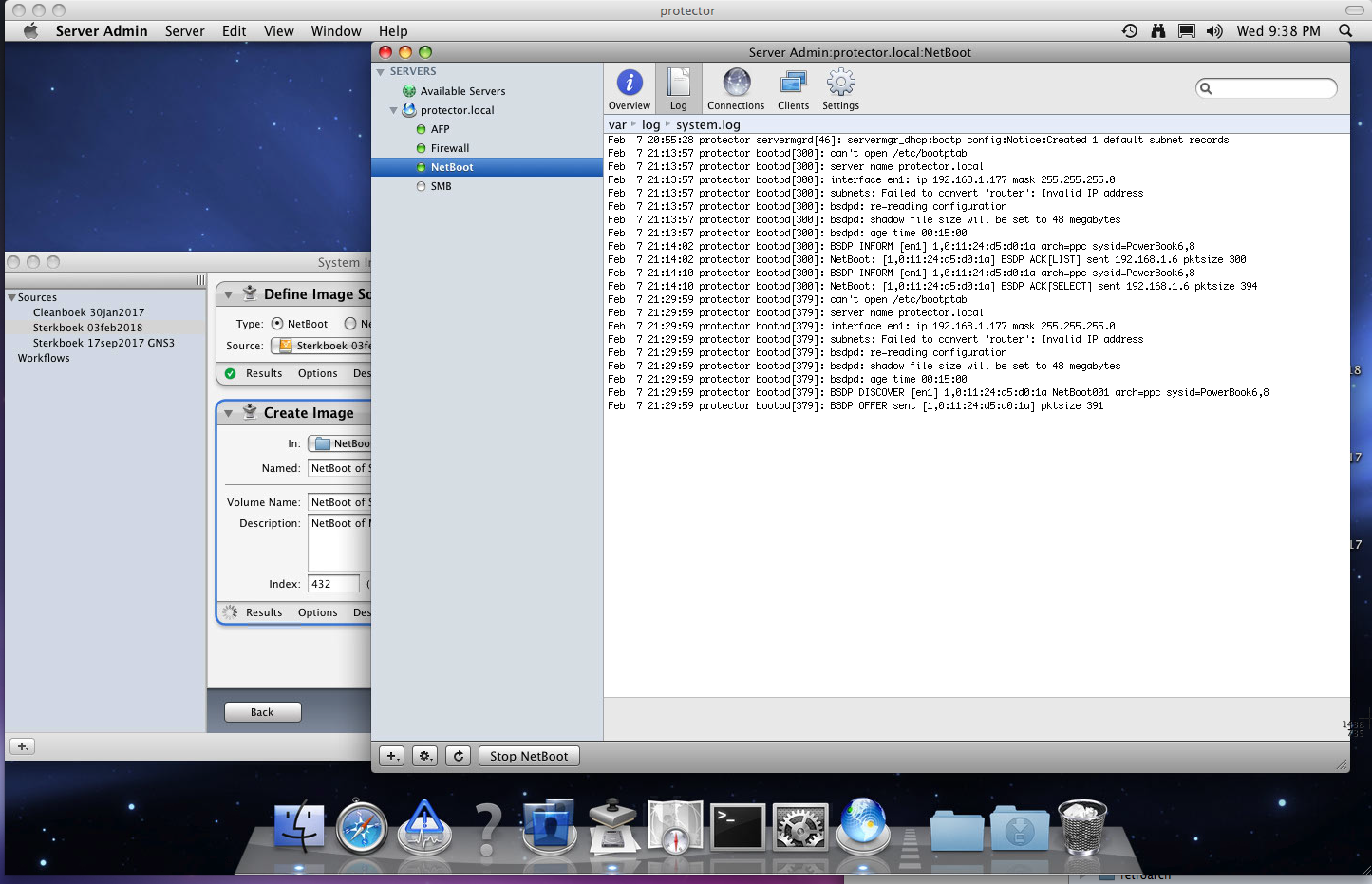Open the Trash in the Dock
1372x884 pixels.
coord(1082,825)
